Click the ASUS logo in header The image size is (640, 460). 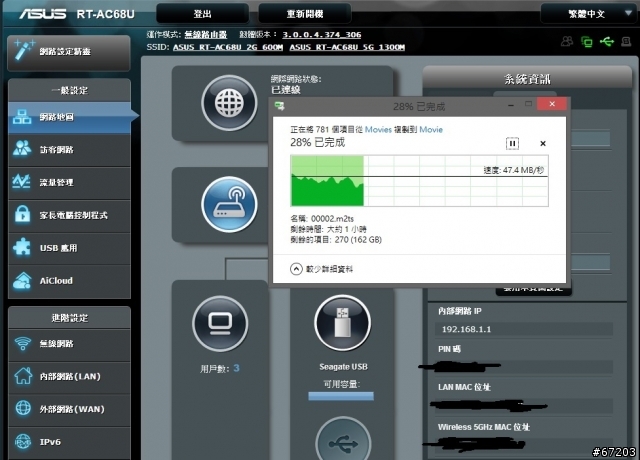[x=42, y=14]
